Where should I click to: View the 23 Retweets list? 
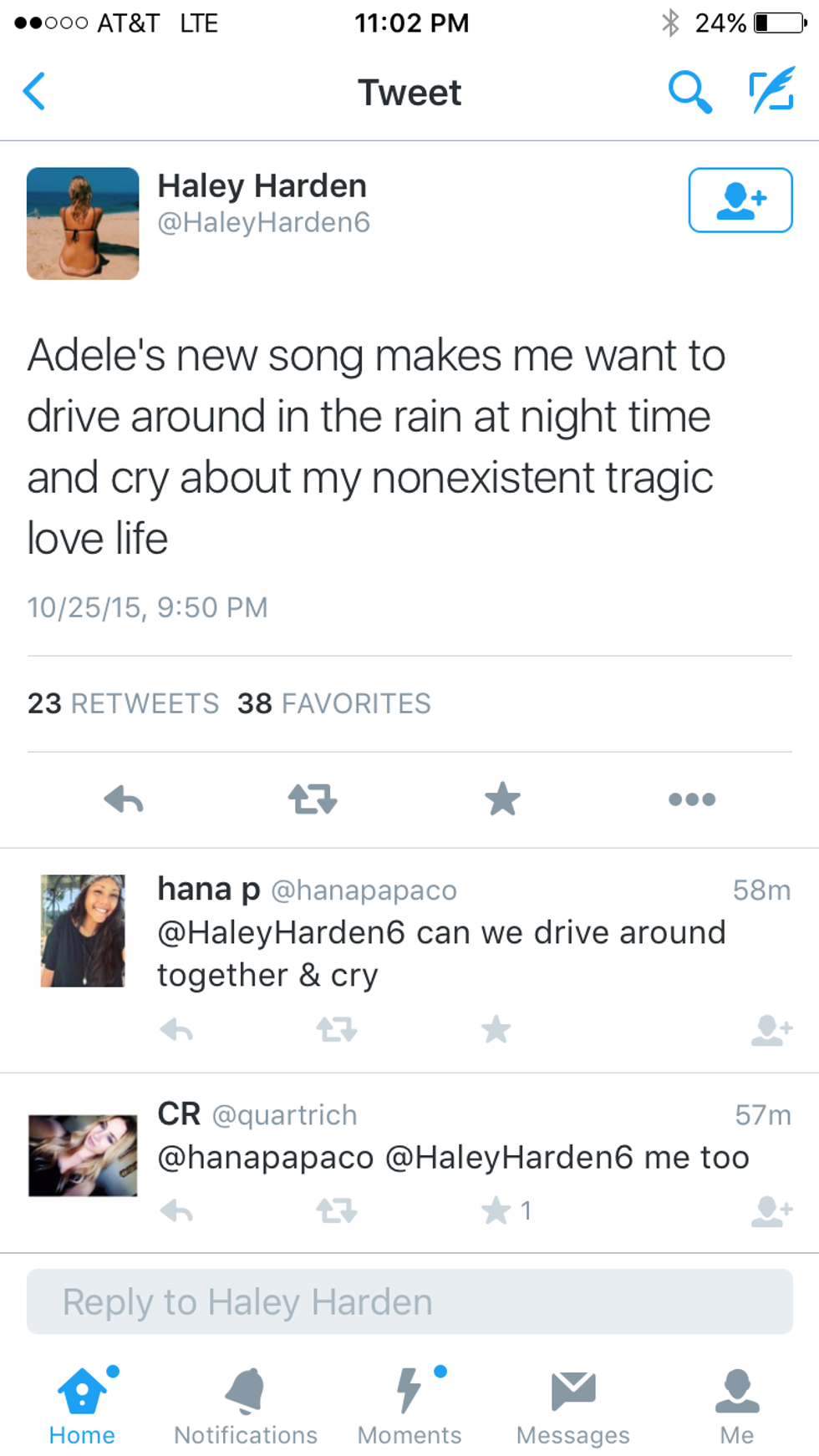123,703
